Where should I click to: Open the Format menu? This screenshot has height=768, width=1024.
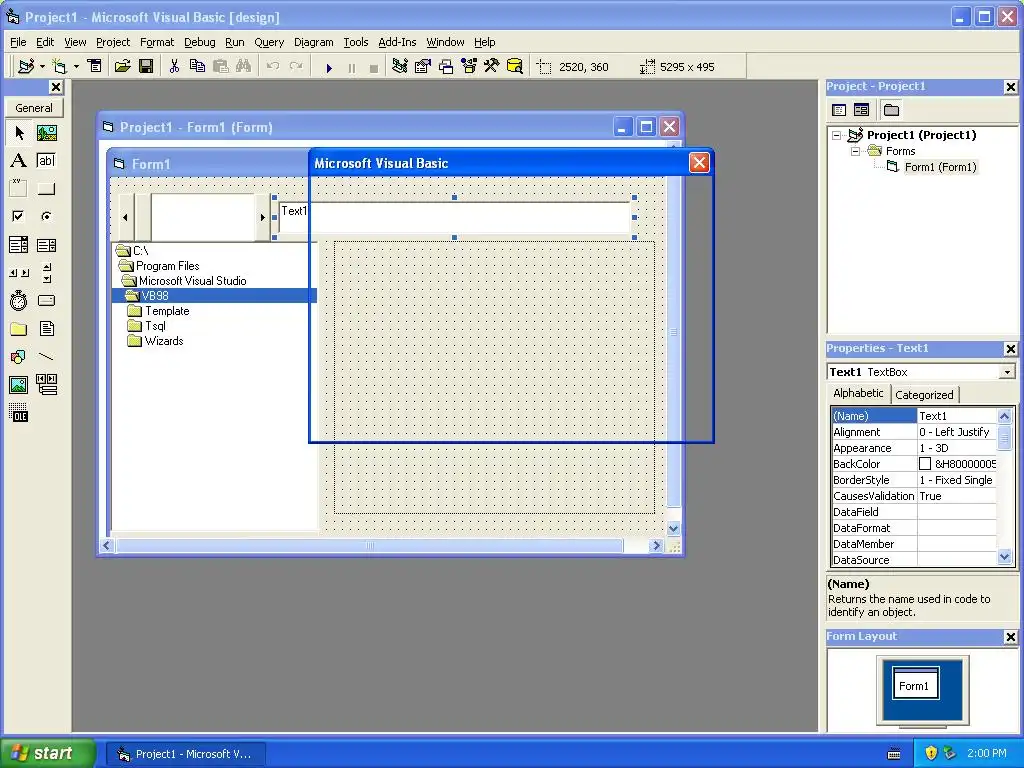[x=157, y=42]
